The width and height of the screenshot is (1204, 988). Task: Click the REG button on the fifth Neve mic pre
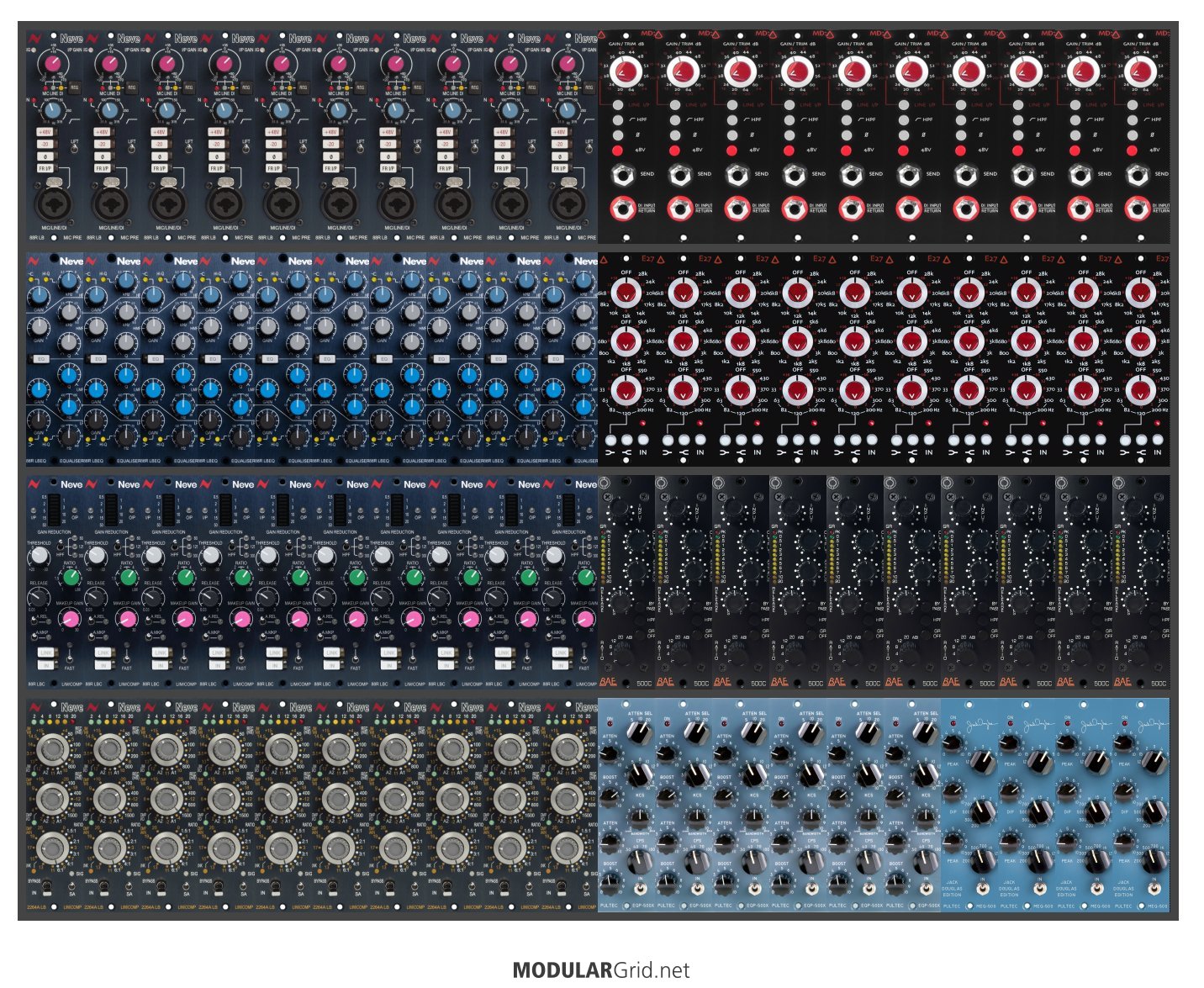click(x=303, y=87)
